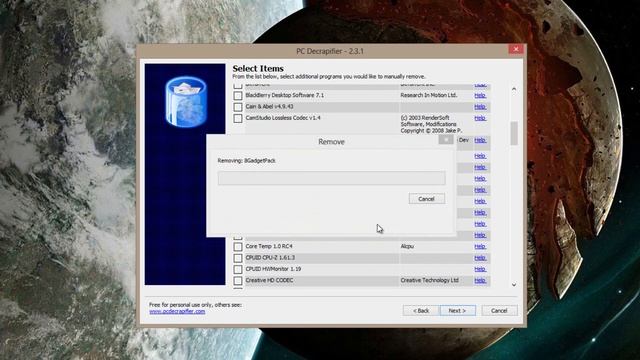The width and height of the screenshot is (640, 360).
Task: Tick the CPUID HWMonitor 1.19 checkbox
Action: (x=238, y=269)
